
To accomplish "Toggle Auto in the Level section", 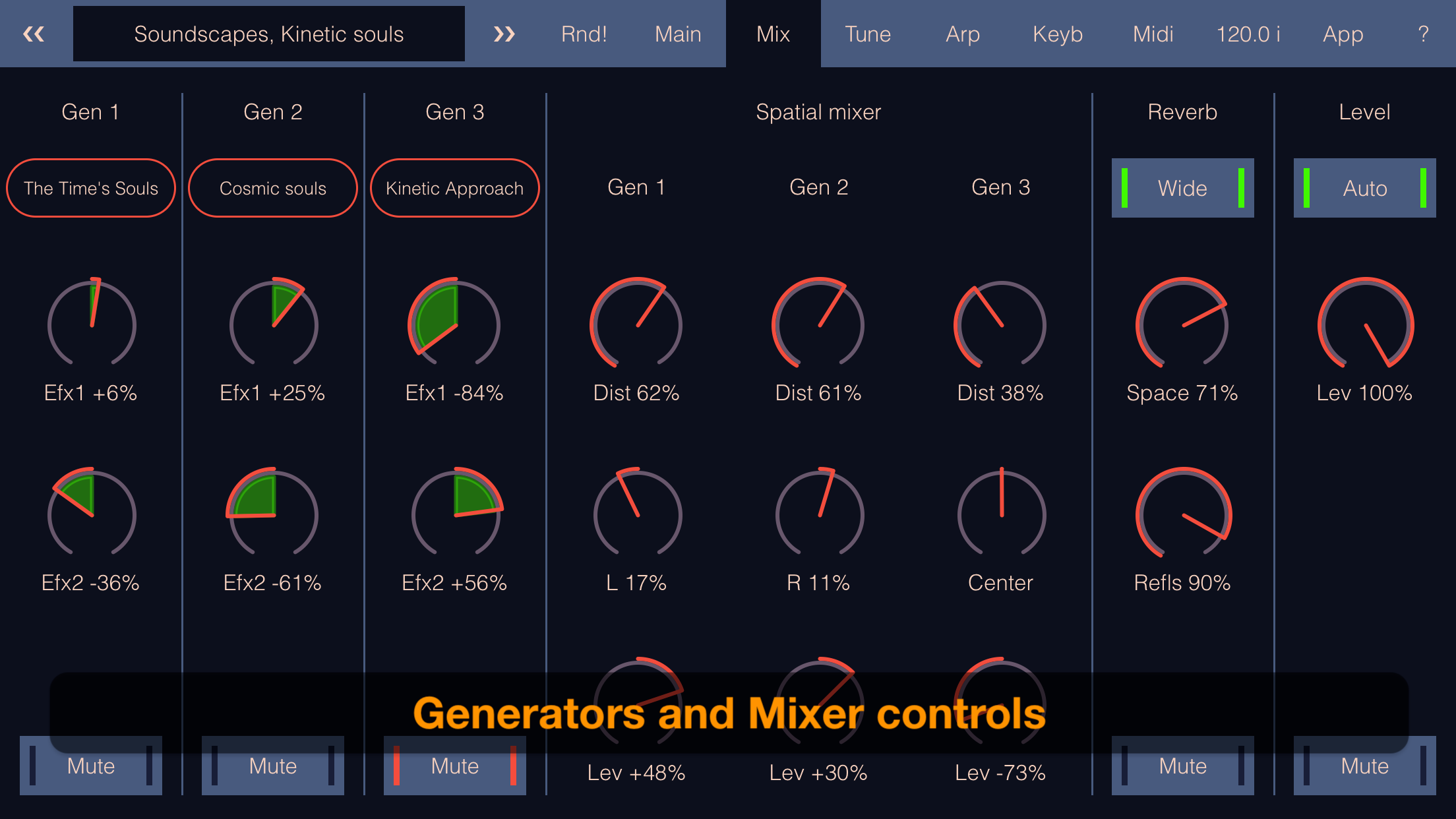I will pos(1364,188).
